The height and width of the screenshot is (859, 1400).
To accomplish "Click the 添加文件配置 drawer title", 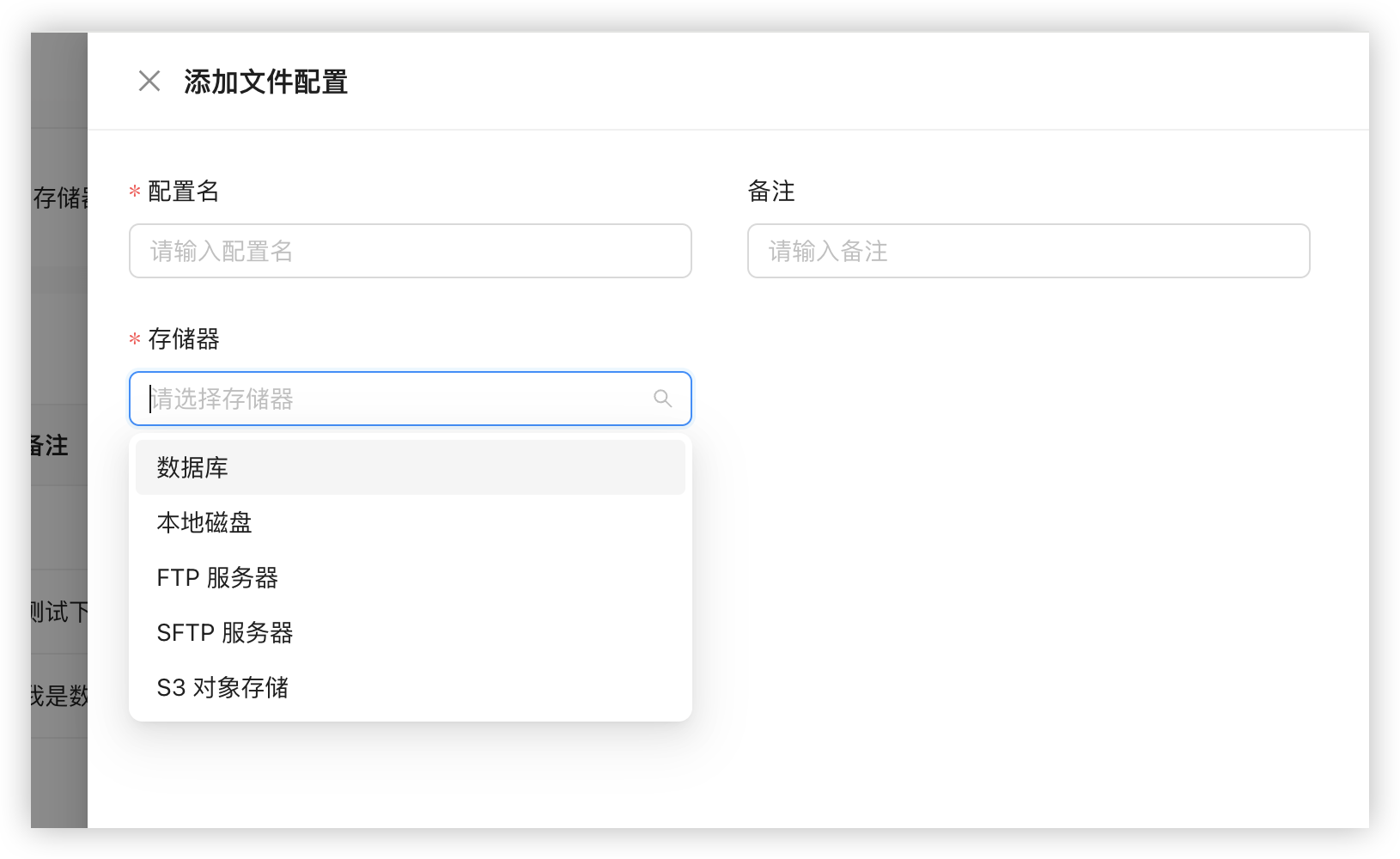I will [265, 82].
